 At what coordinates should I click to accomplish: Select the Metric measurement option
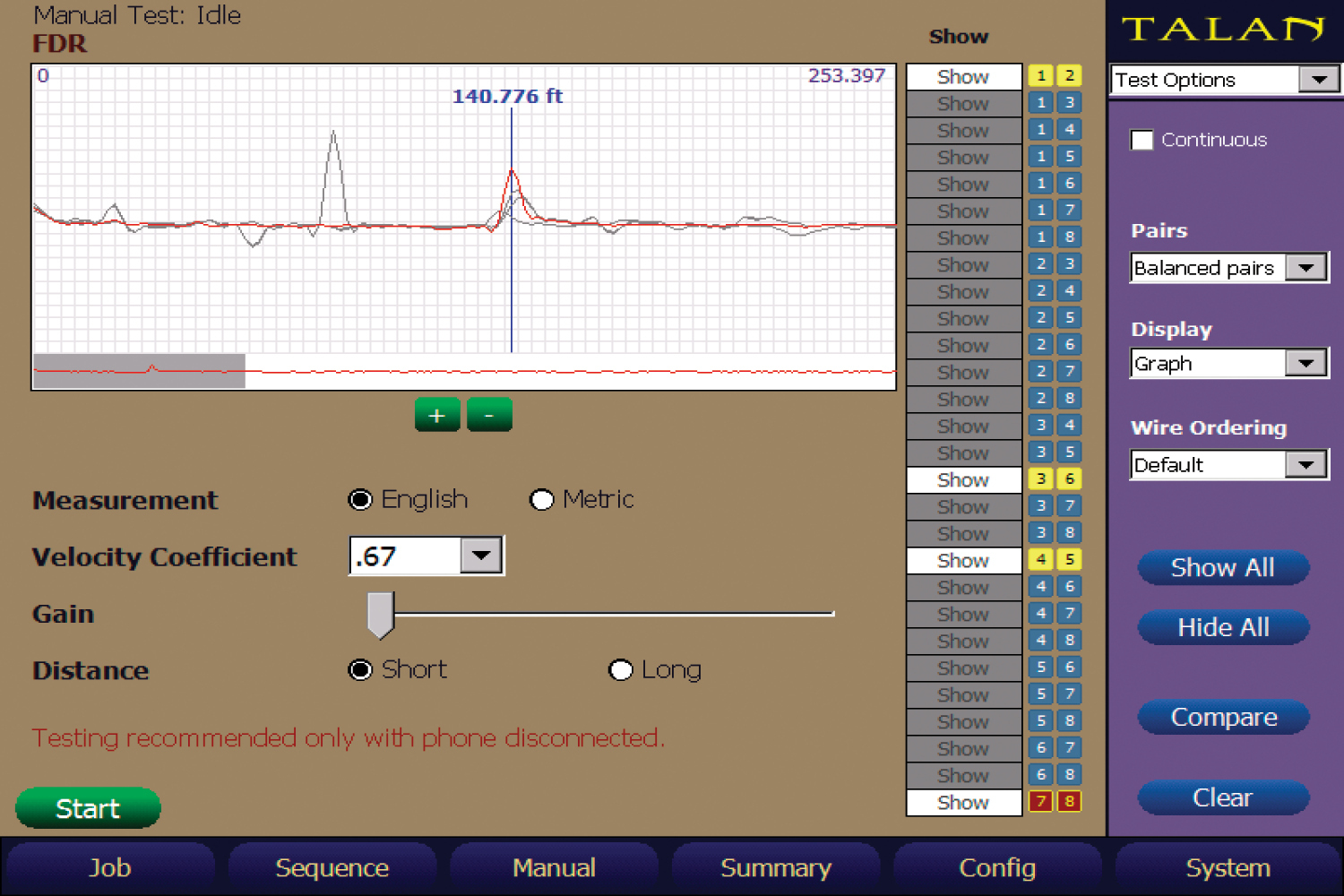(542, 500)
